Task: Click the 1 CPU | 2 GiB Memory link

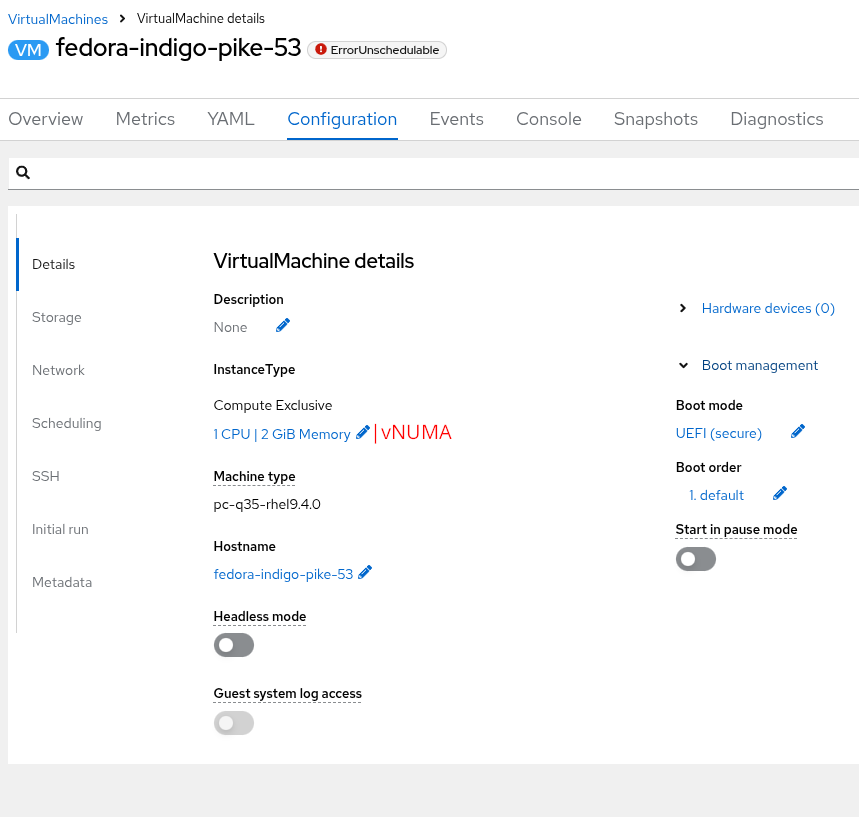Action: point(282,434)
